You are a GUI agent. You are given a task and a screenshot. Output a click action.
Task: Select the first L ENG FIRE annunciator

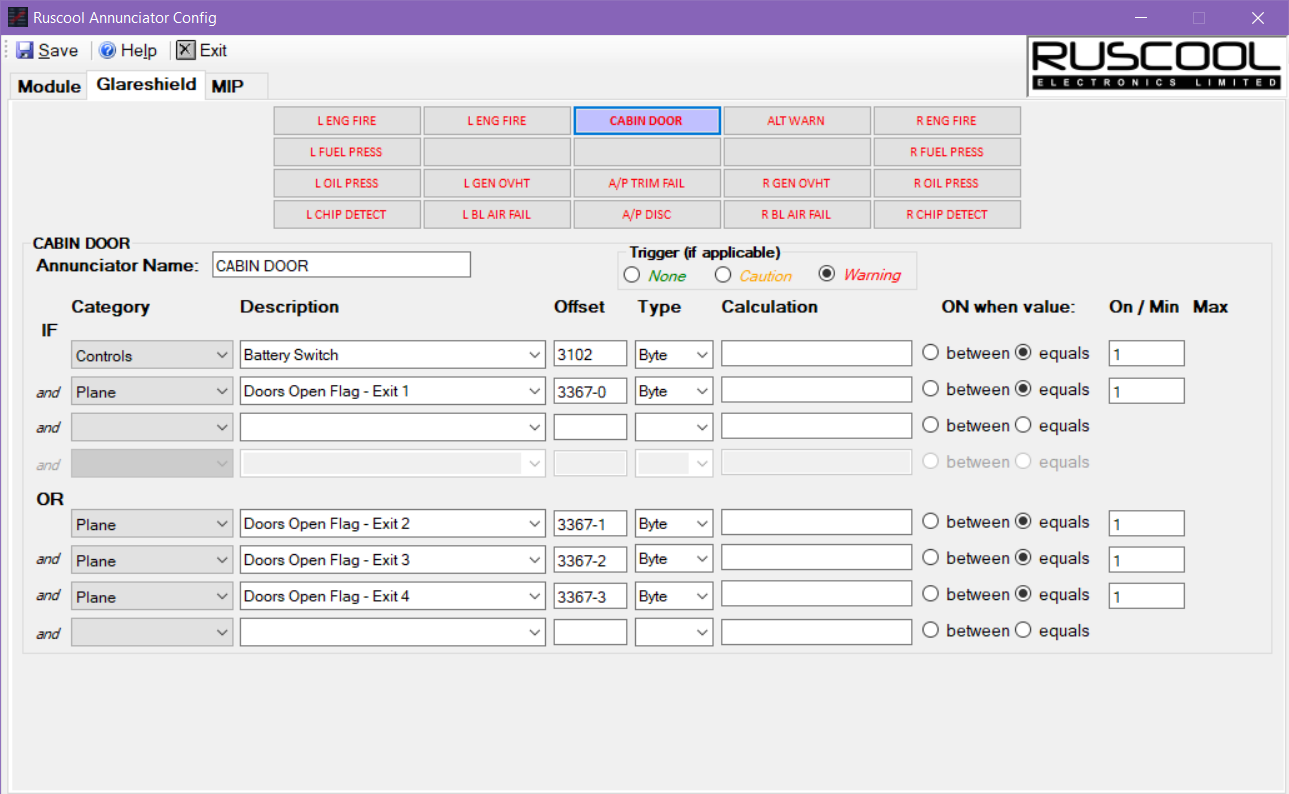pyautogui.click(x=347, y=121)
